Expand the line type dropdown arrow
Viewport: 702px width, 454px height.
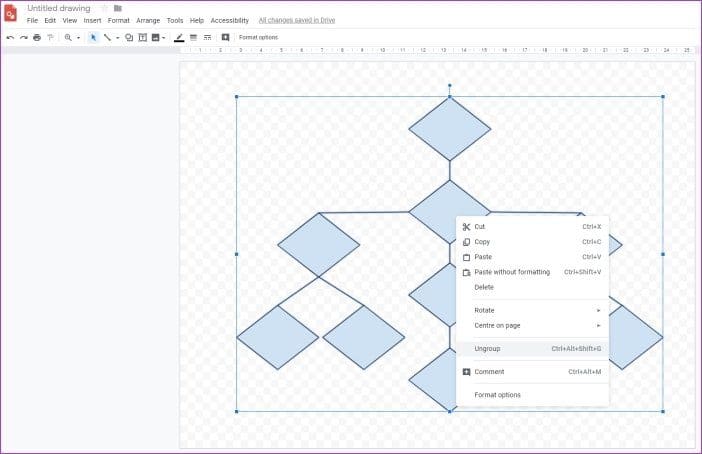[118, 38]
